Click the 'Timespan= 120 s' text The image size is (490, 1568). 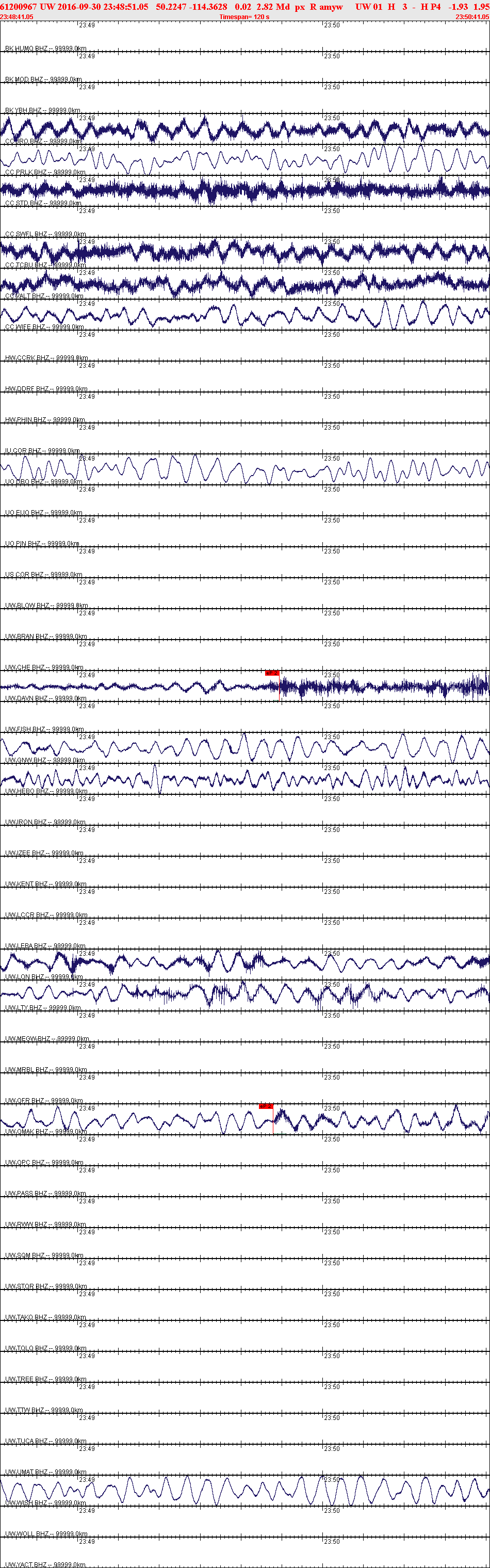coord(244,17)
